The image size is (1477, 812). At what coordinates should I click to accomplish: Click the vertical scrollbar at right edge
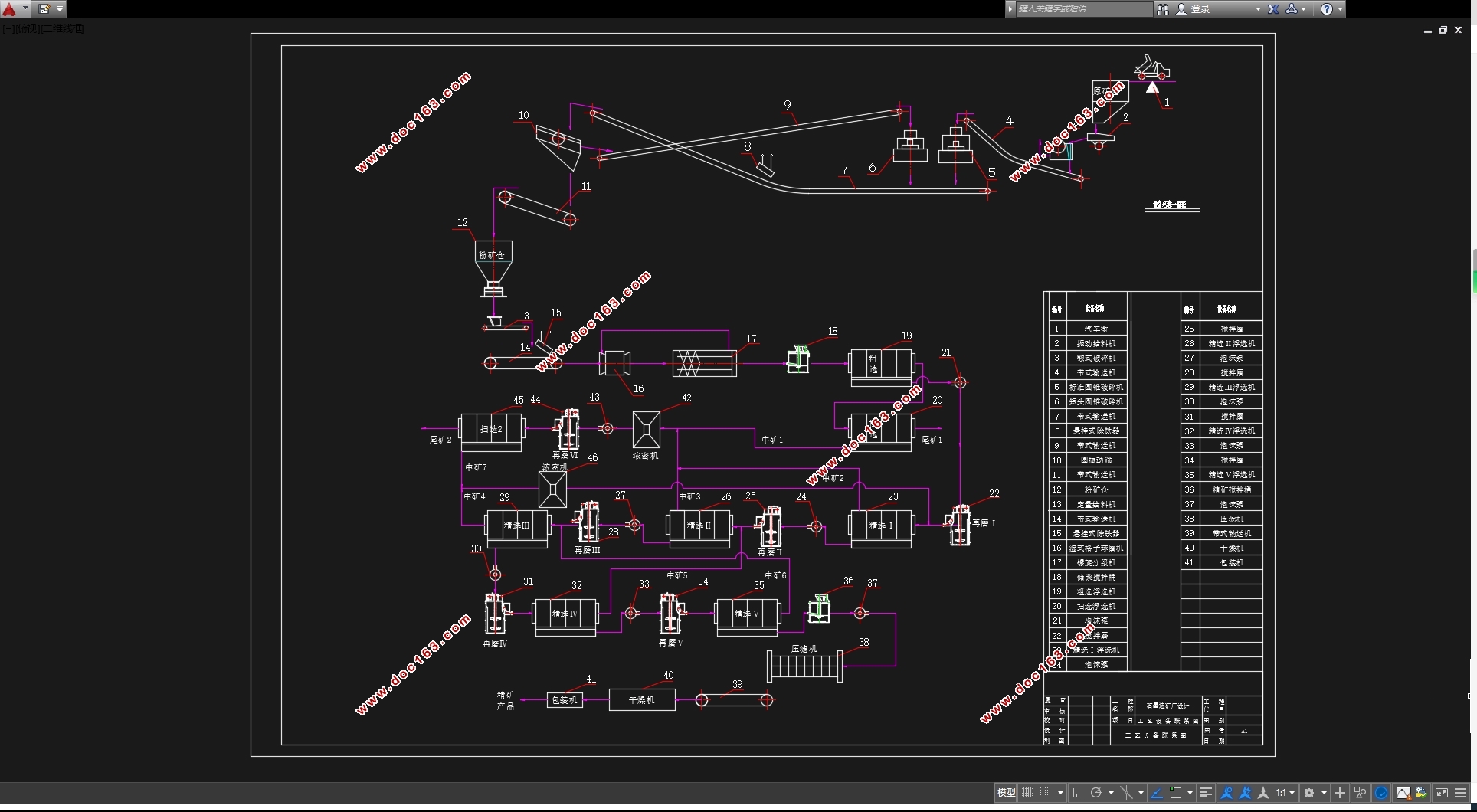coord(1474,270)
